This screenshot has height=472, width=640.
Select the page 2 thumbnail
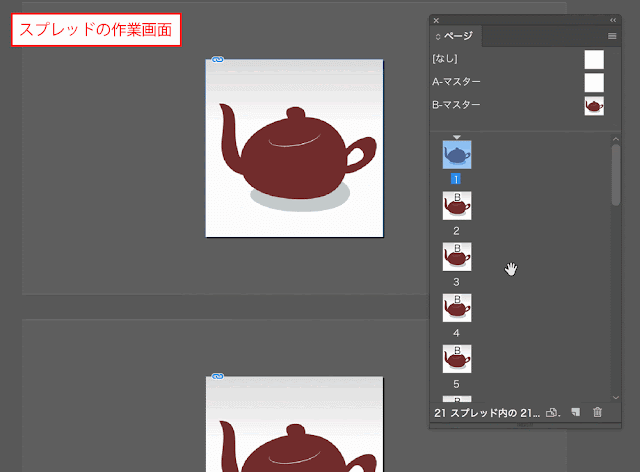pos(457,206)
